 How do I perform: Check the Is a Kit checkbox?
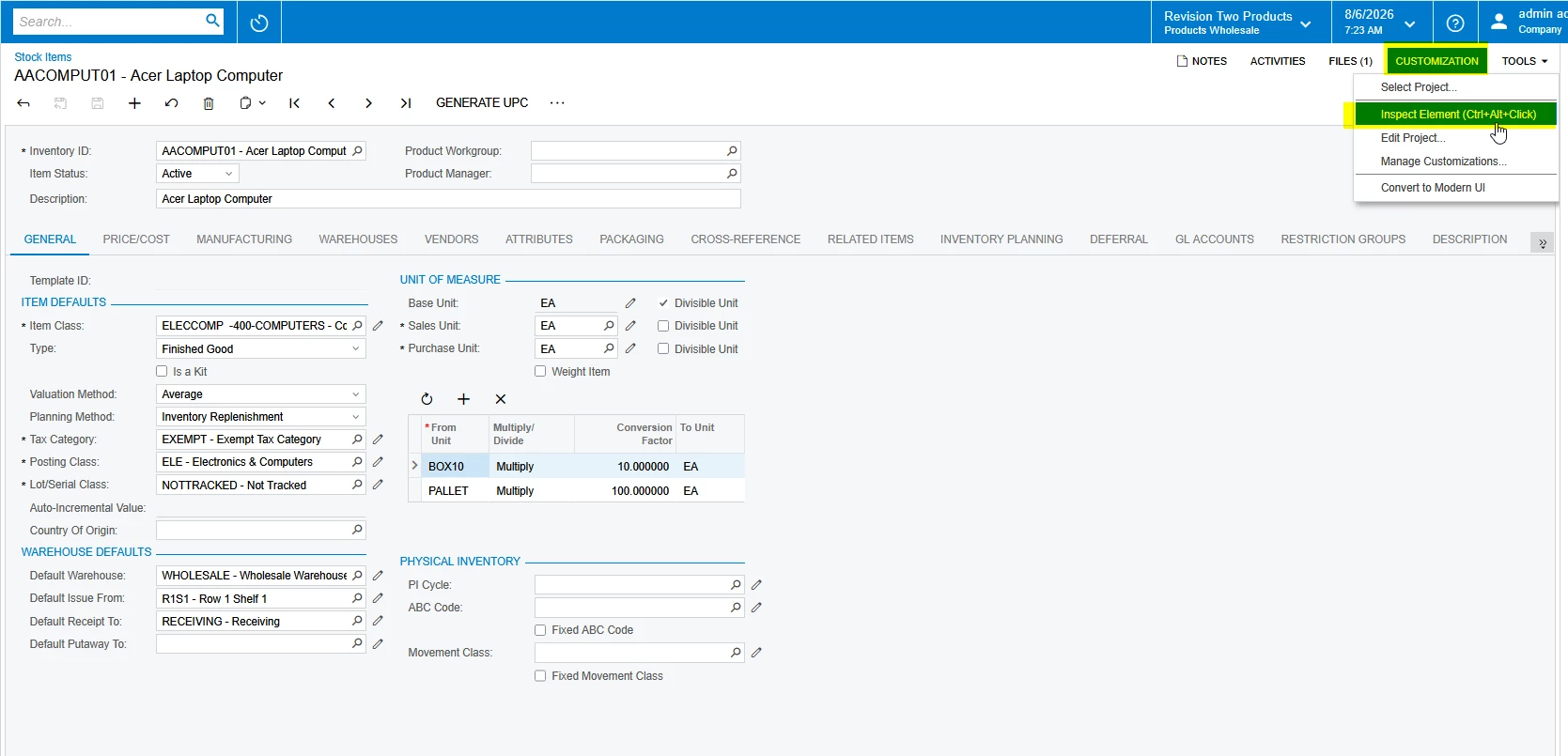162,371
